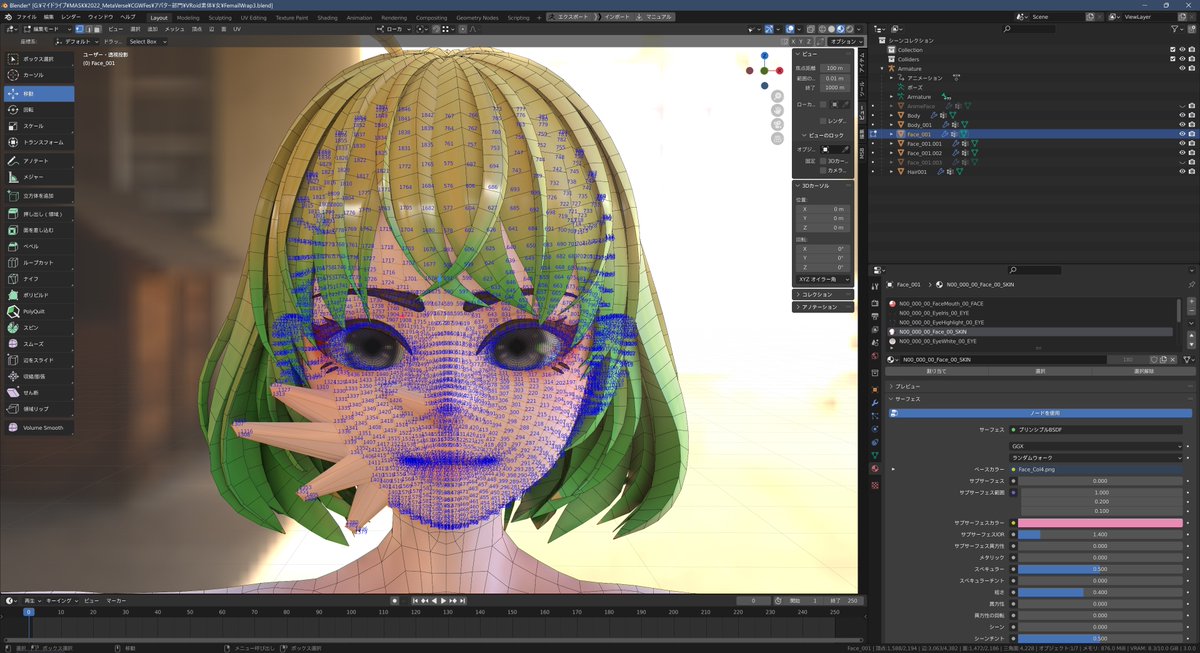Select the 収縮/膨張 shrink/fatten tool
Screen dimensions: 1200x653
38,376
